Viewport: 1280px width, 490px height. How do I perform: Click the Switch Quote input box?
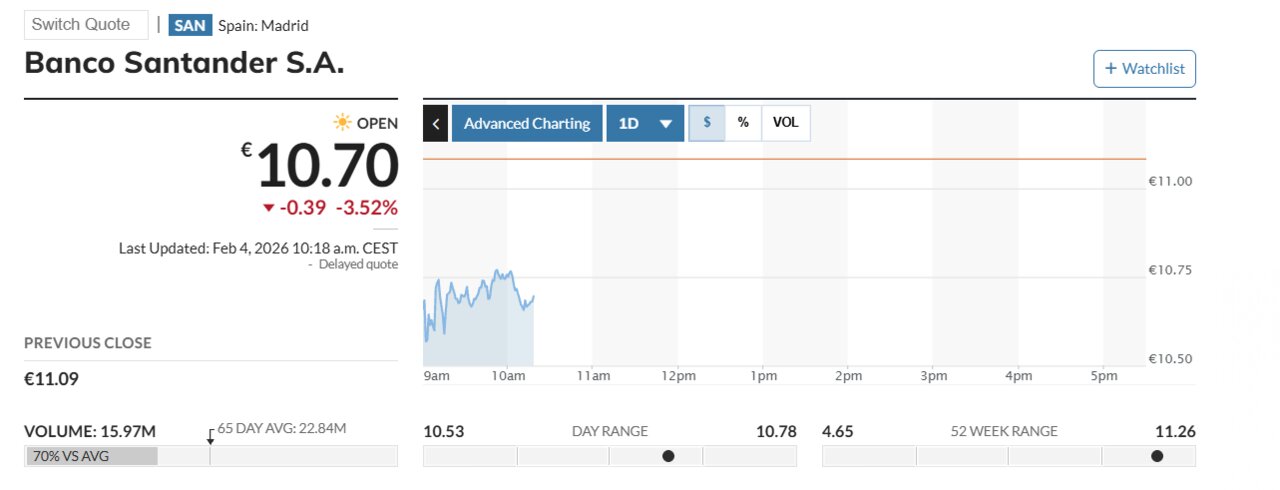coord(86,25)
